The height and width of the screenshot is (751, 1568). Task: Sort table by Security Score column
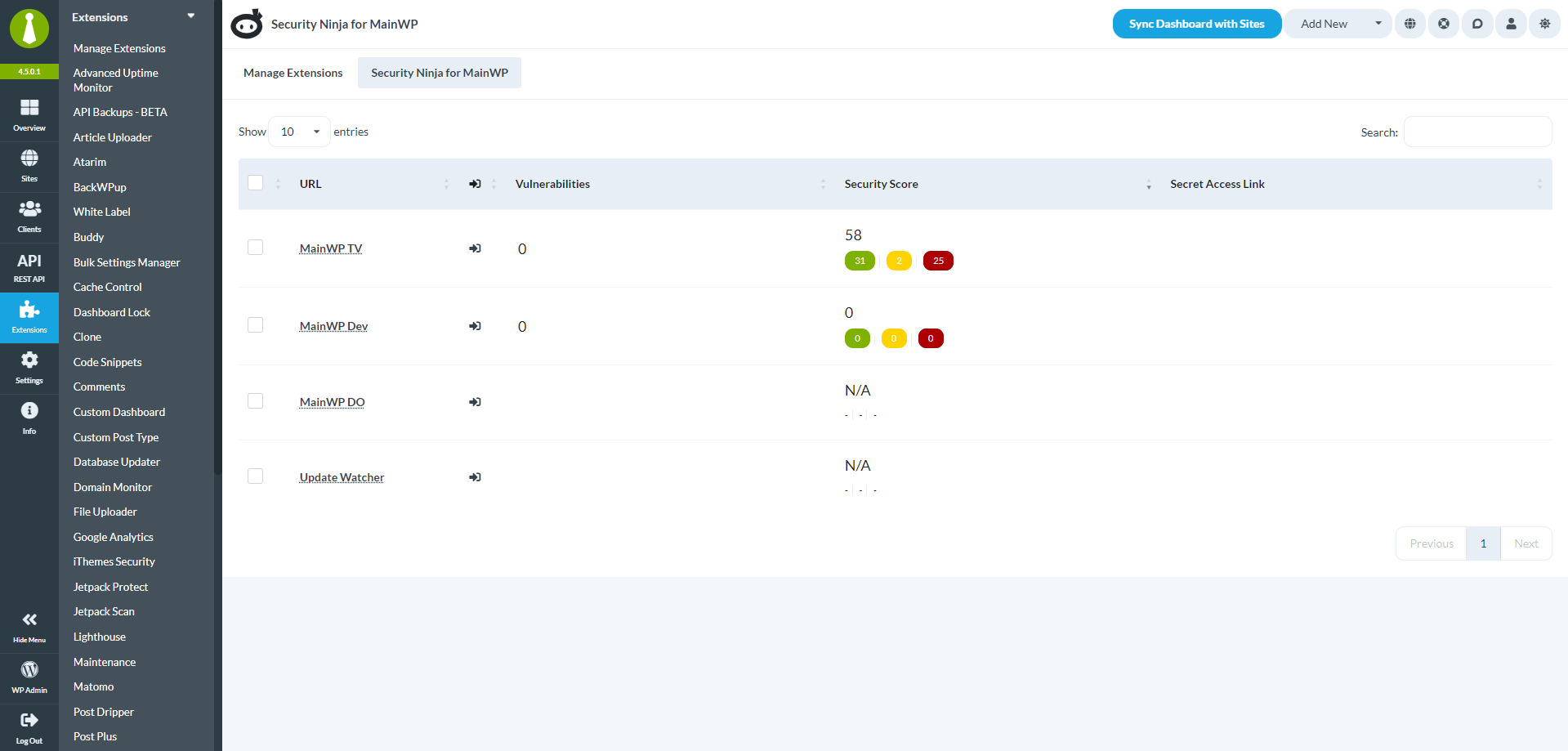coord(998,184)
